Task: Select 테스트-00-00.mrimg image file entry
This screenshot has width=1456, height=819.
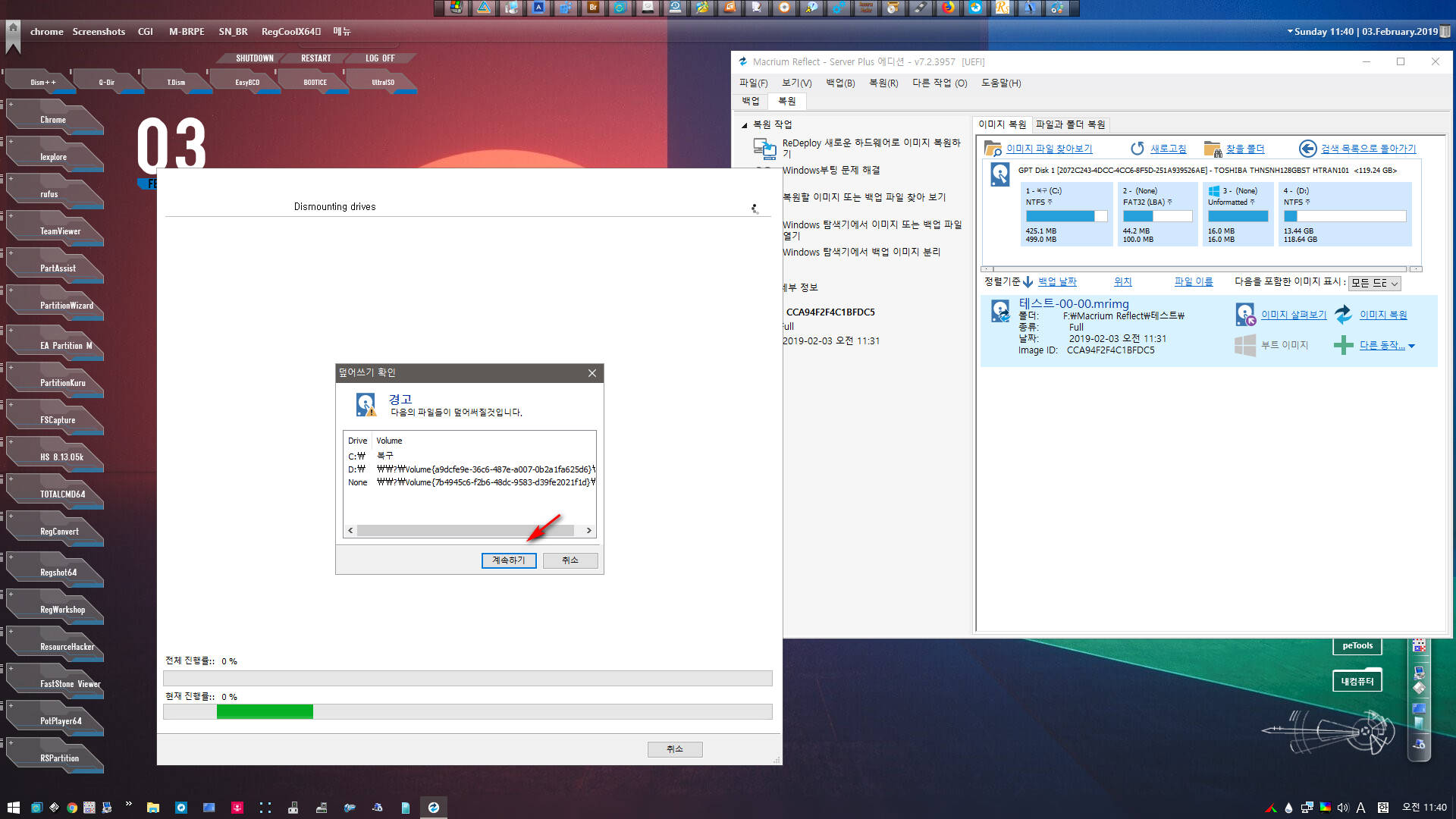Action: pos(1209,331)
